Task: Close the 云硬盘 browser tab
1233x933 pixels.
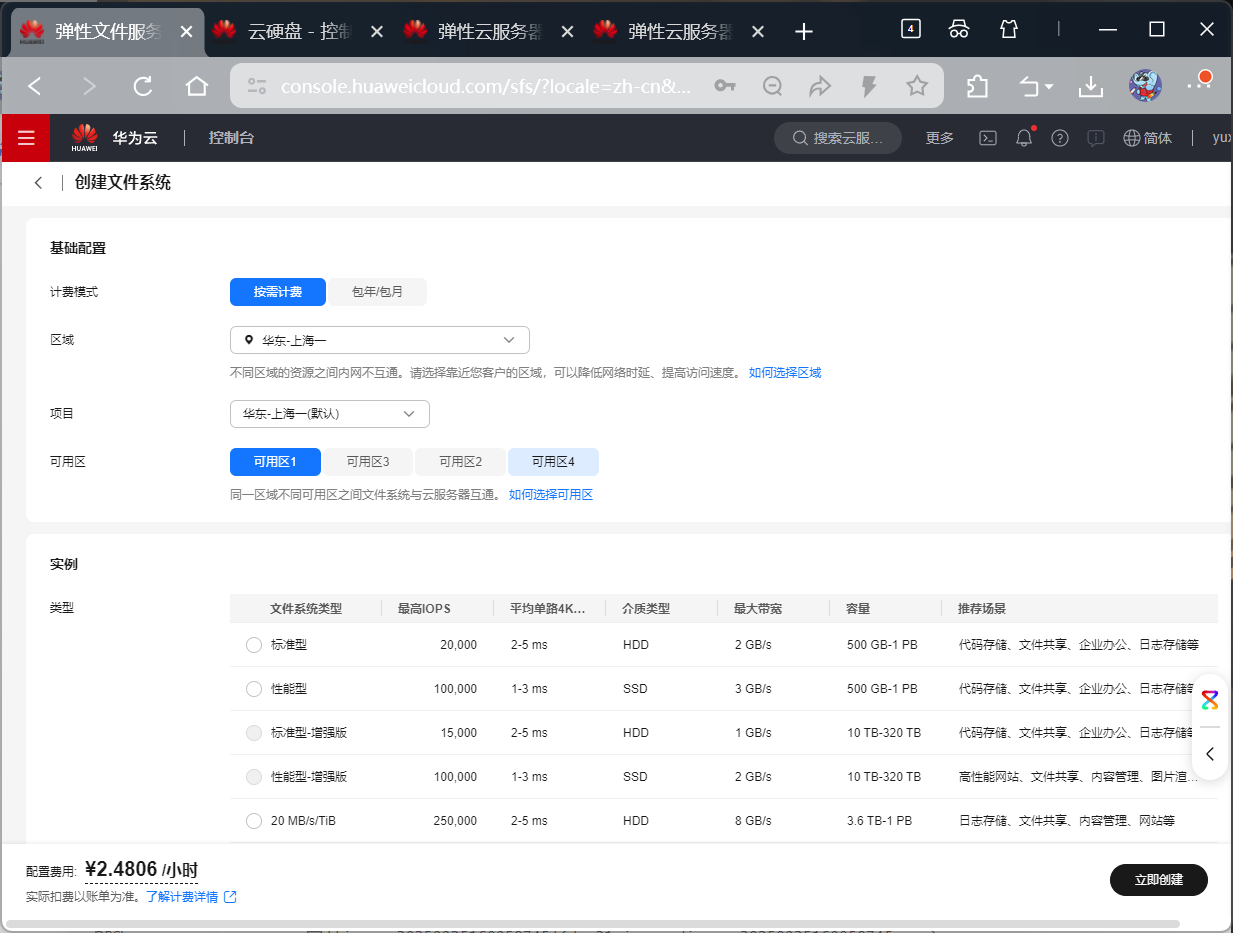Action: (x=377, y=32)
